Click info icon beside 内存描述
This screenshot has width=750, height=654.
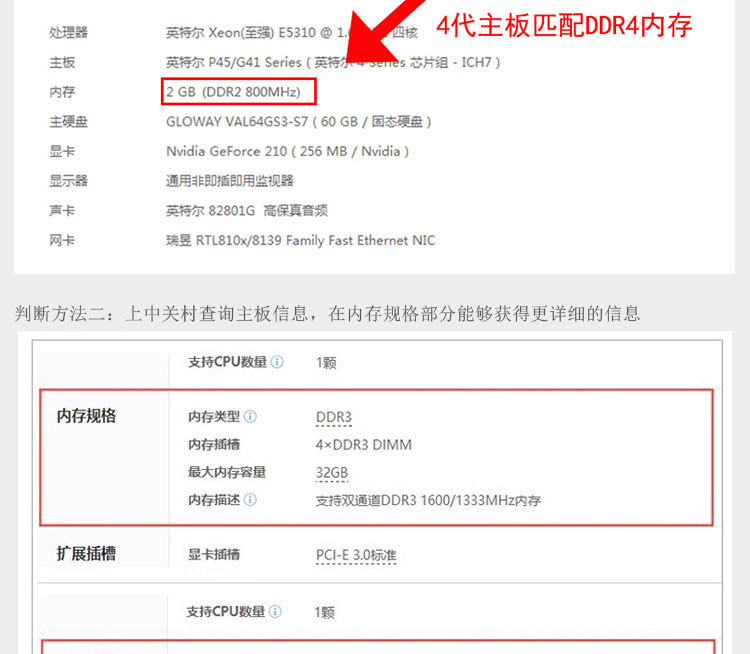pos(250,500)
